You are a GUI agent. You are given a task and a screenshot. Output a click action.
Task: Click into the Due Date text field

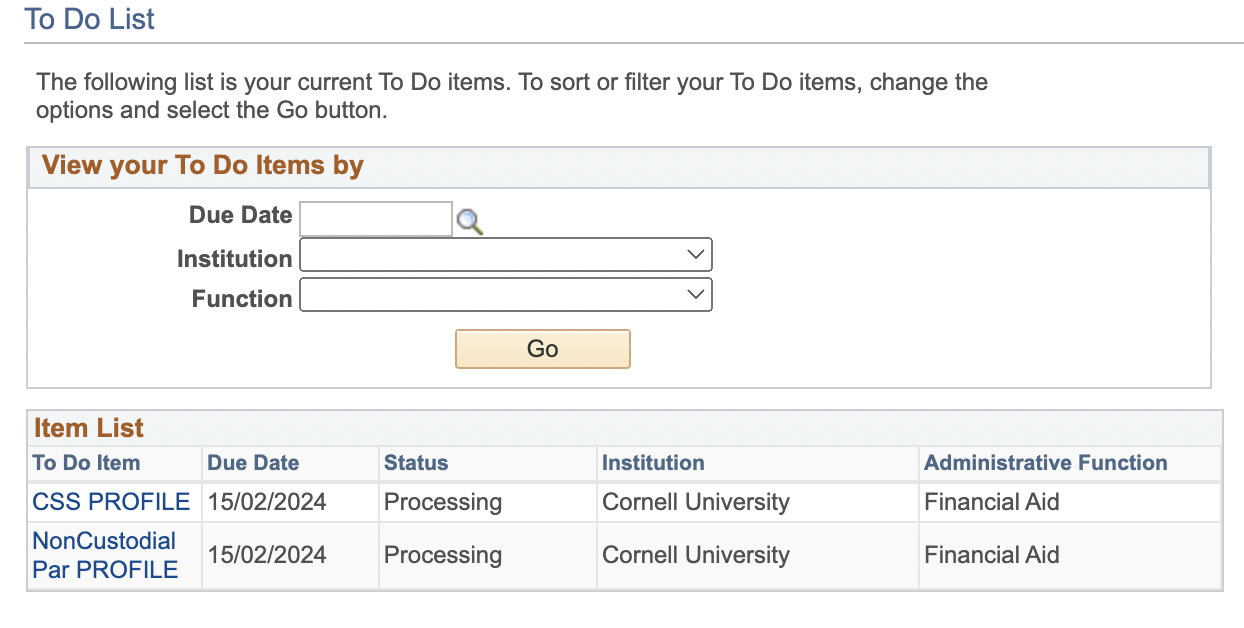point(376,219)
